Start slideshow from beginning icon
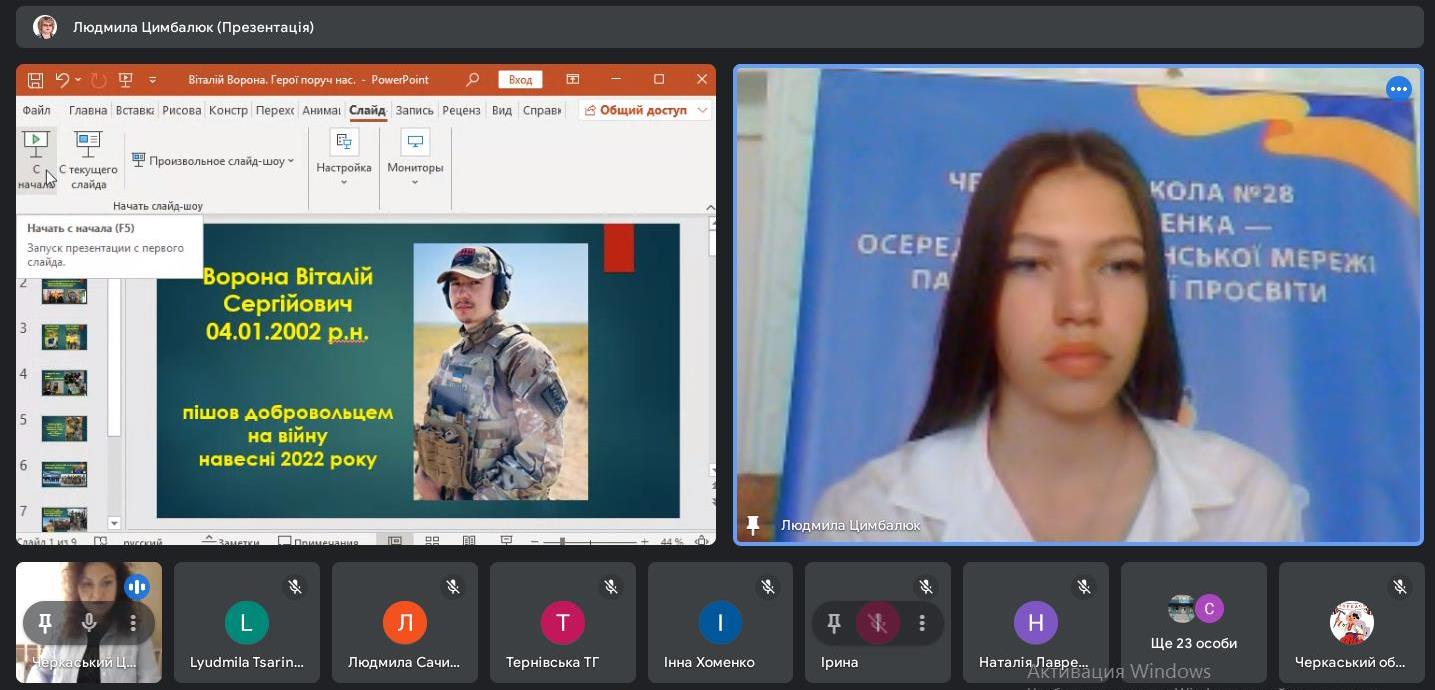This screenshot has width=1435, height=690. 36,145
